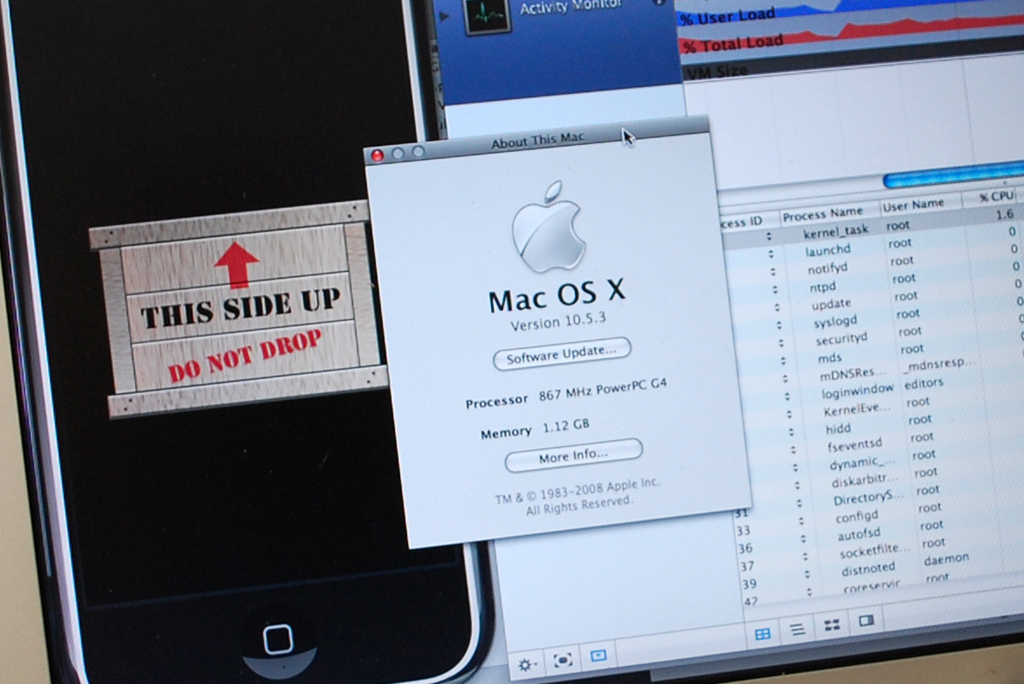
Task: Select the socketfilte... process
Action: coord(874,551)
